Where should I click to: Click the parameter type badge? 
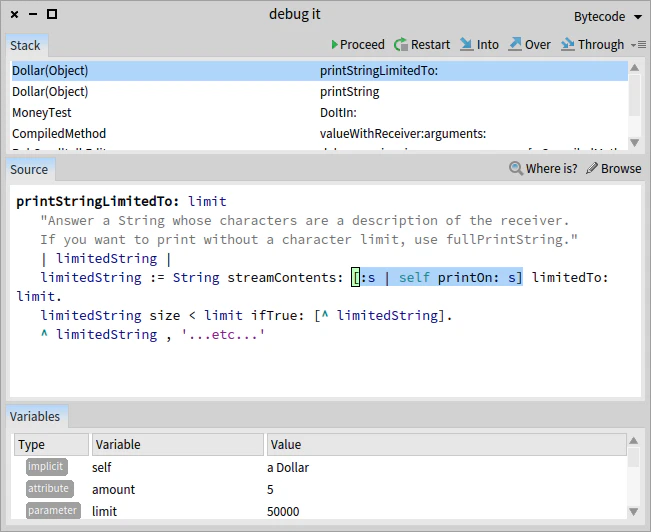click(53, 510)
